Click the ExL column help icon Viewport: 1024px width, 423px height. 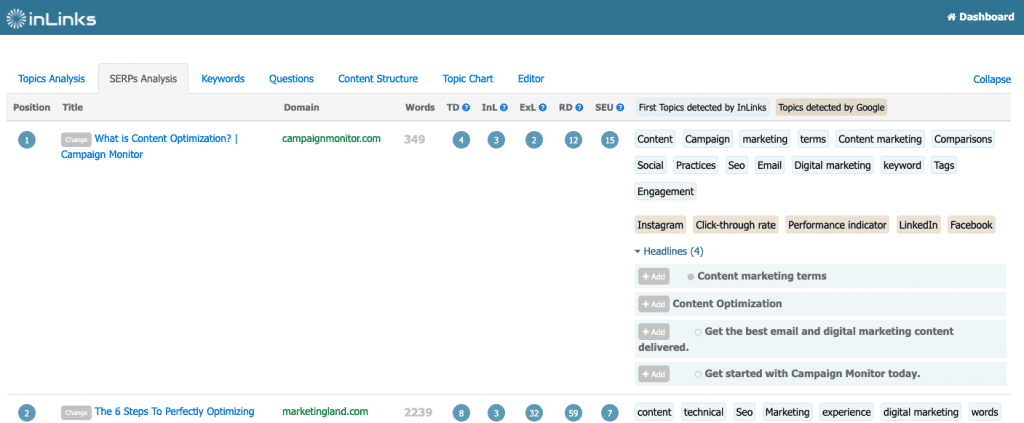click(x=543, y=108)
